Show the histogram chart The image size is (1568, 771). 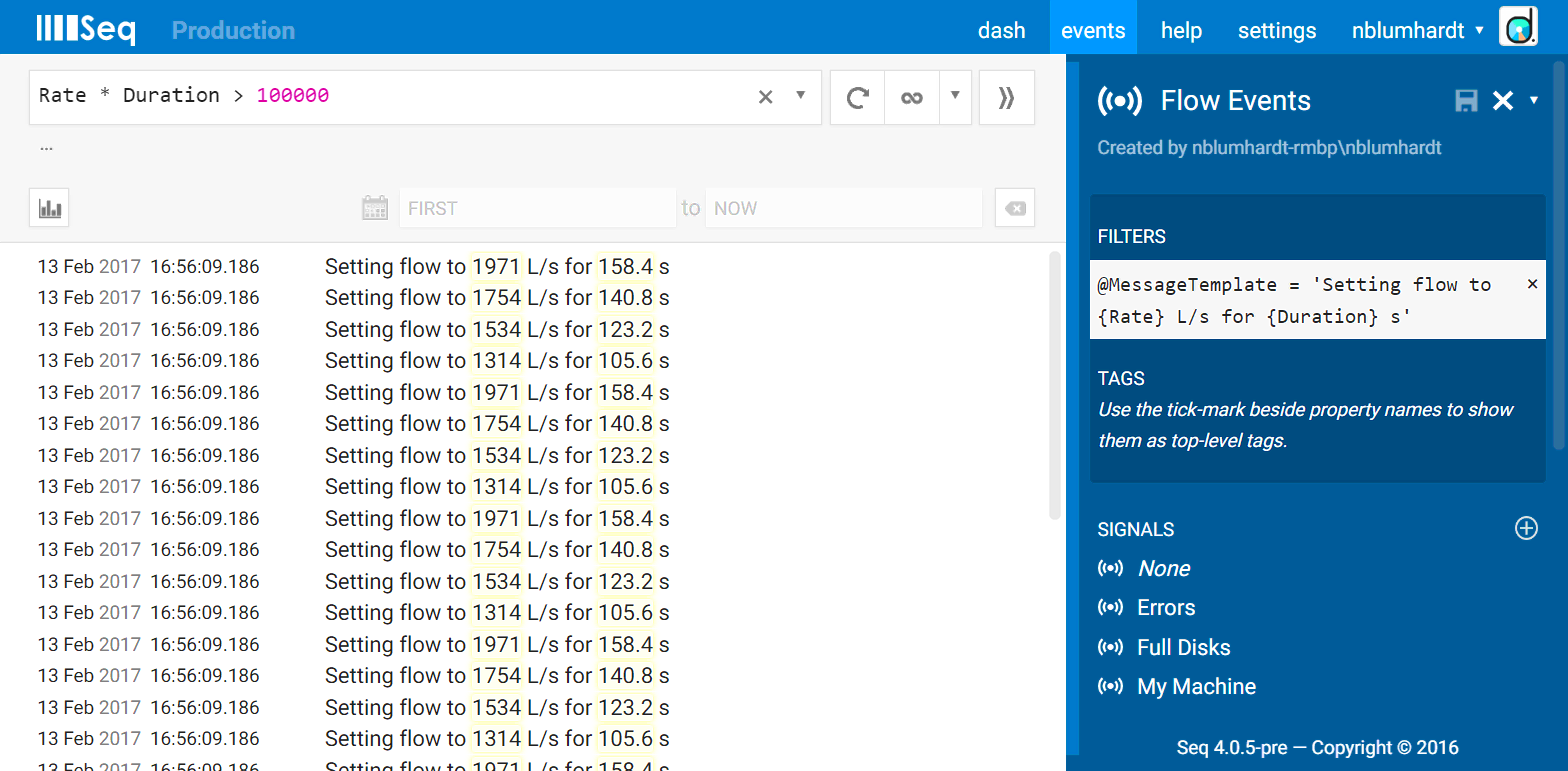coord(49,208)
